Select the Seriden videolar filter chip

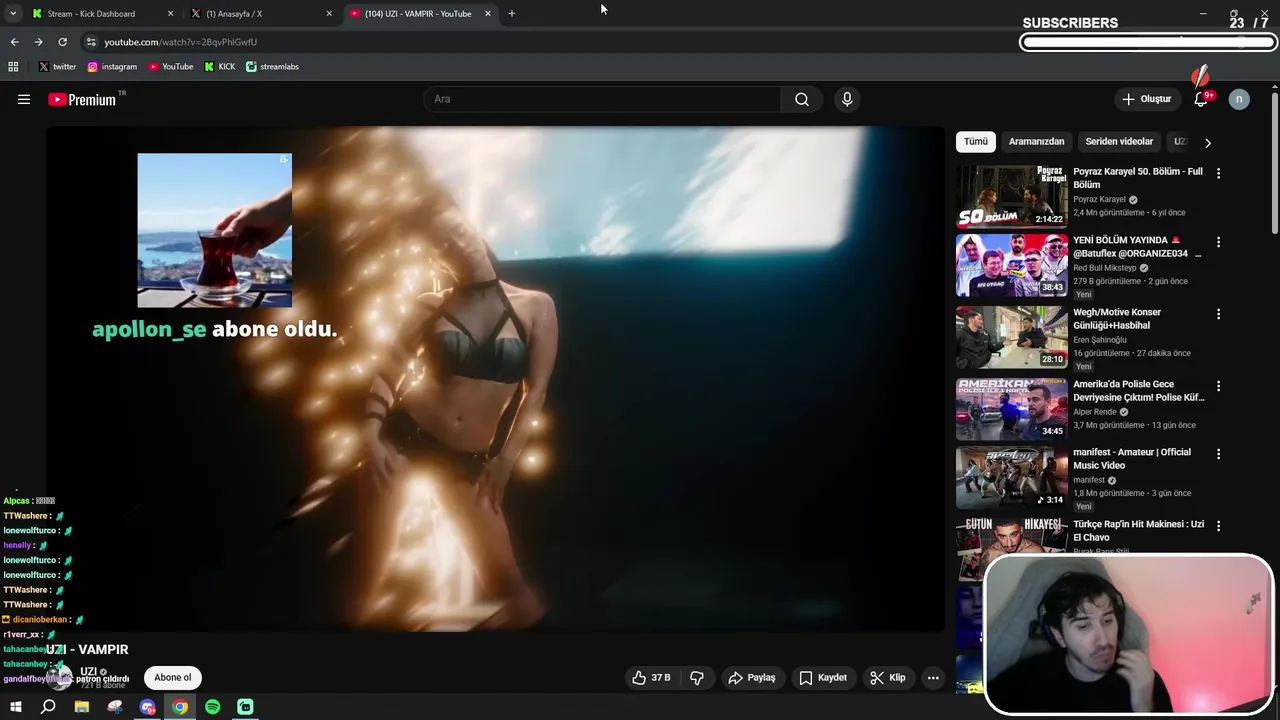click(1119, 142)
